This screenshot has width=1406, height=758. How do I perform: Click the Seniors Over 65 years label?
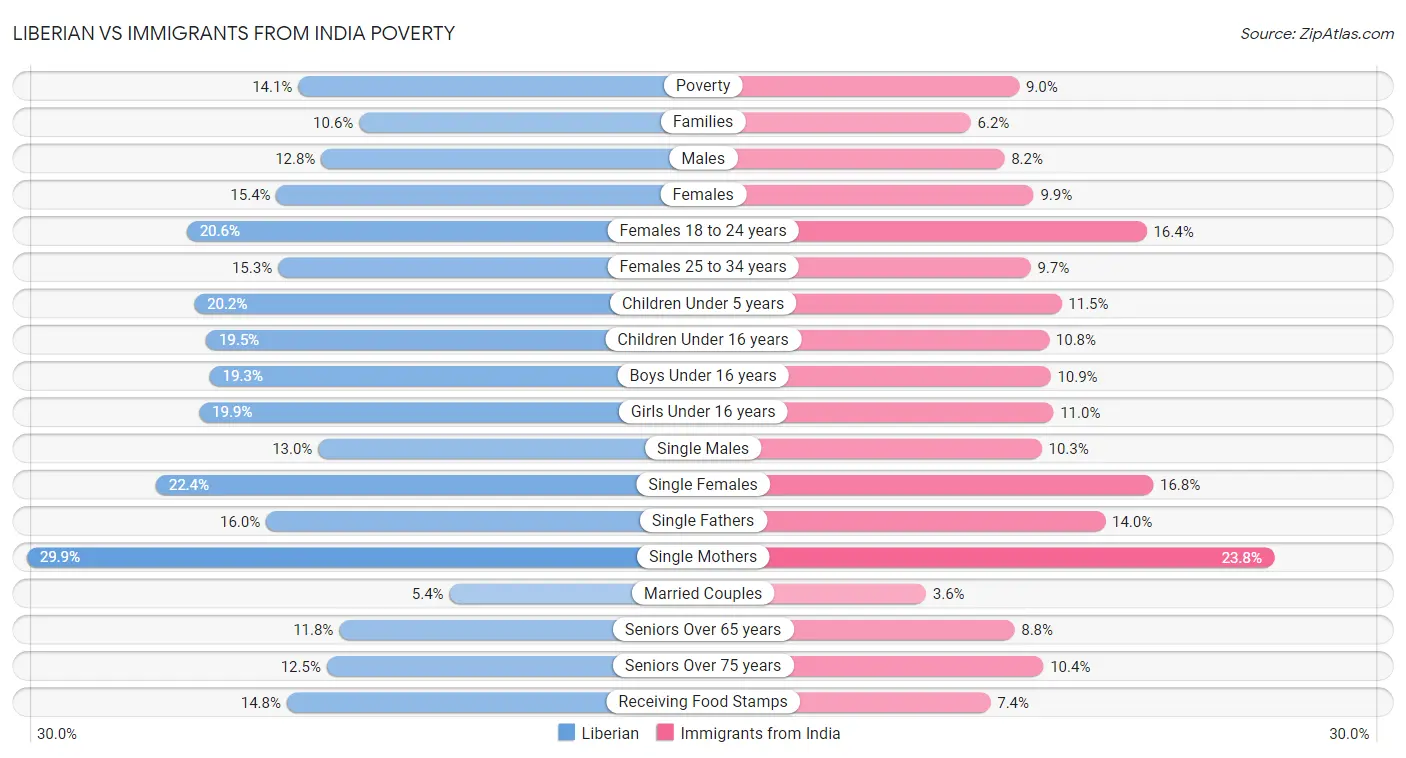(703, 629)
